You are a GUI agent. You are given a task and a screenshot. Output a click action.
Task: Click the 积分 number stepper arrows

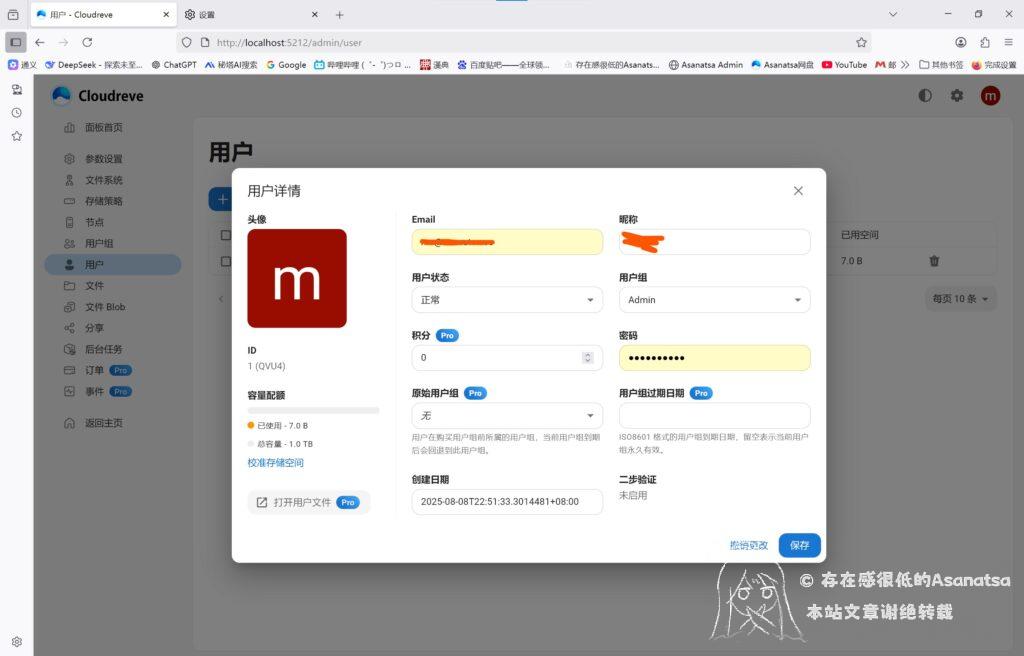tap(588, 358)
